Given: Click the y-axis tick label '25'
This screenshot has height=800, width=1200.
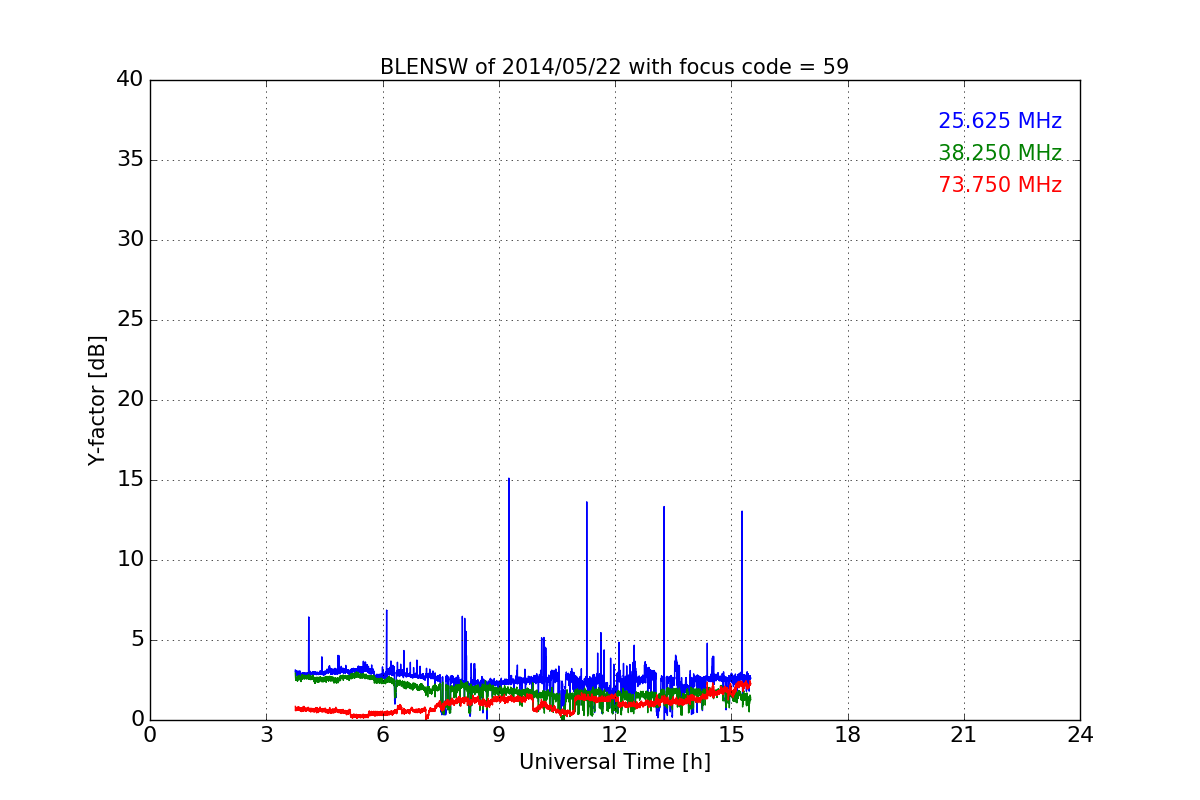Looking at the screenshot, I should 130,320.
